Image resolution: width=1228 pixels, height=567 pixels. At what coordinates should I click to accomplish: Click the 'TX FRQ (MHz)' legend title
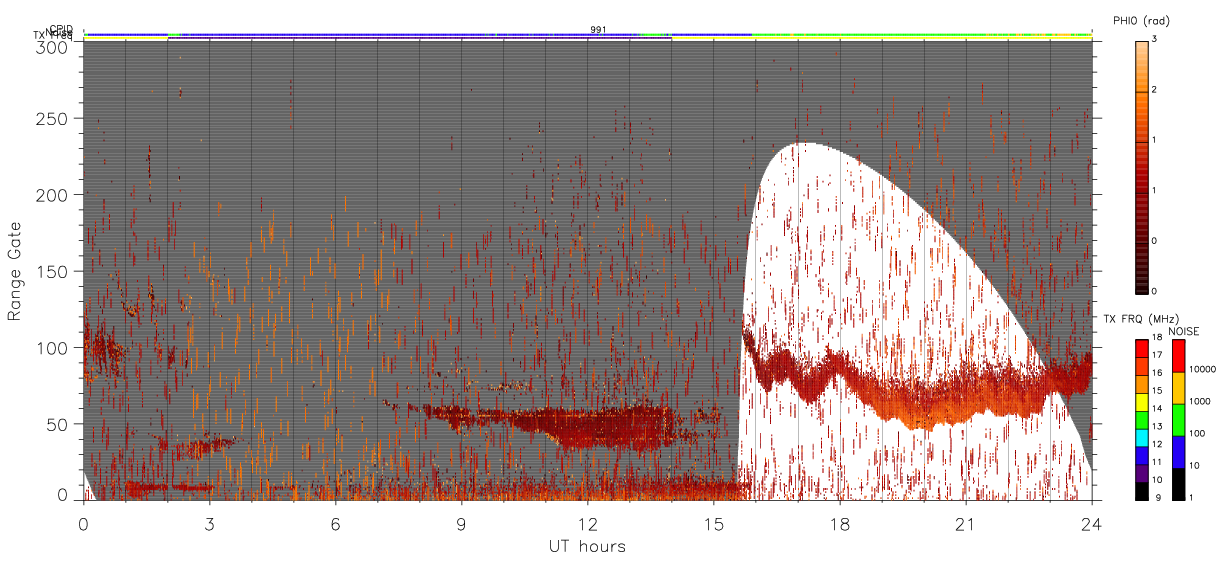pyautogui.click(x=1142, y=319)
